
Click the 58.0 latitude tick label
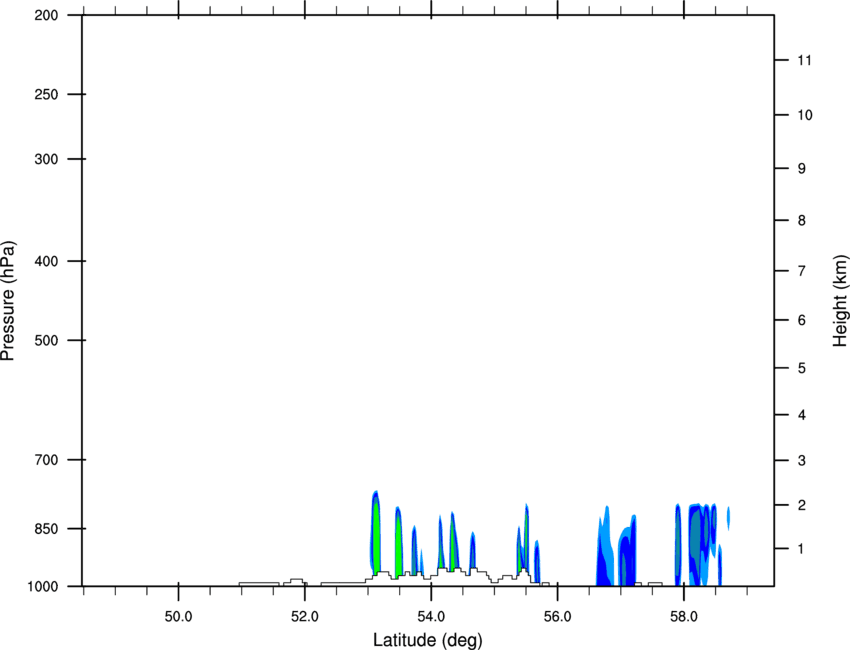[x=684, y=617]
